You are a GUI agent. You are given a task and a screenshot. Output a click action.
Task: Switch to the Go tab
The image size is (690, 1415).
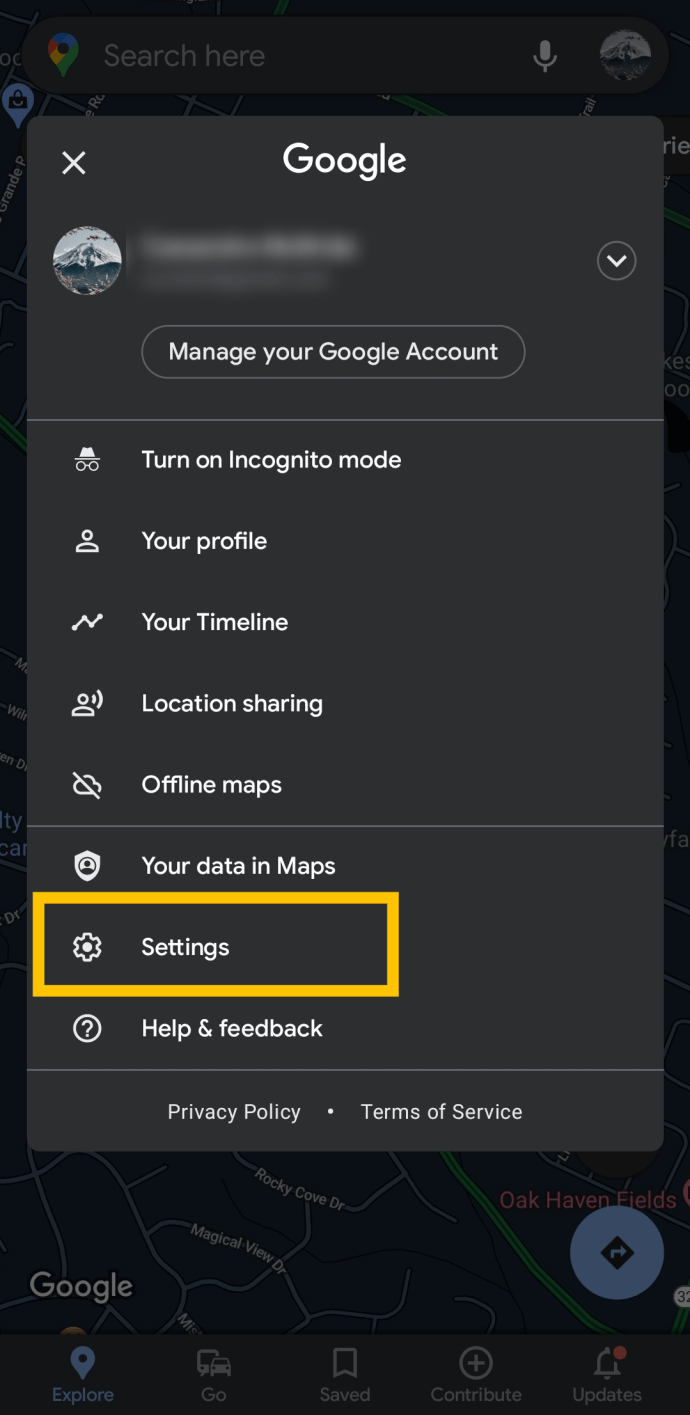pyautogui.click(x=214, y=1375)
